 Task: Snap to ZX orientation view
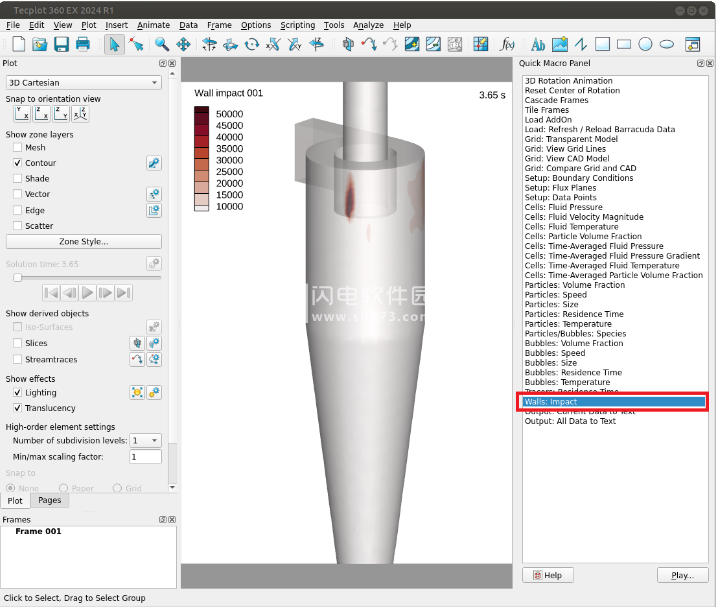[42, 114]
